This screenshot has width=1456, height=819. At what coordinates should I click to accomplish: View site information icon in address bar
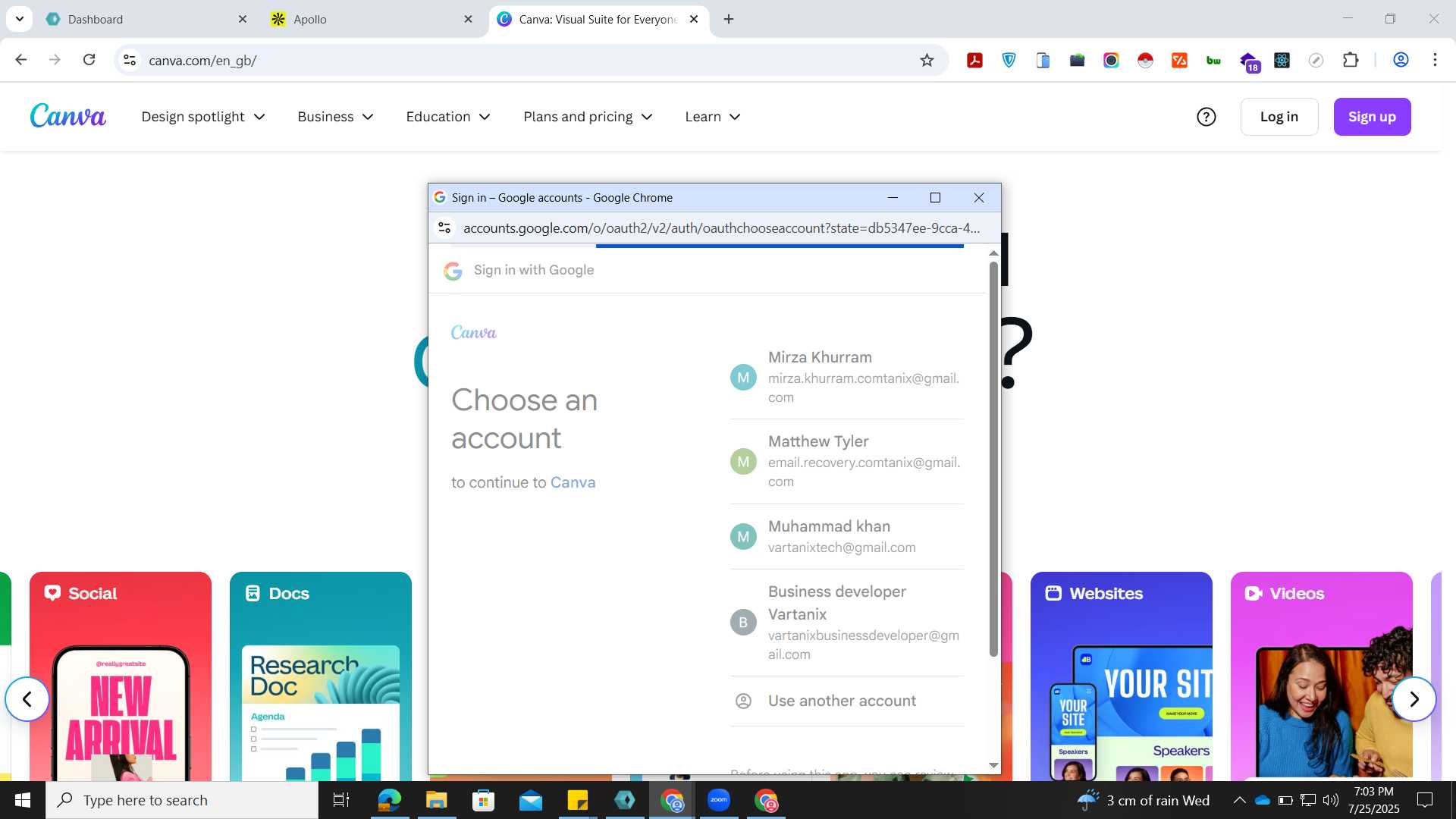coord(130,60)
